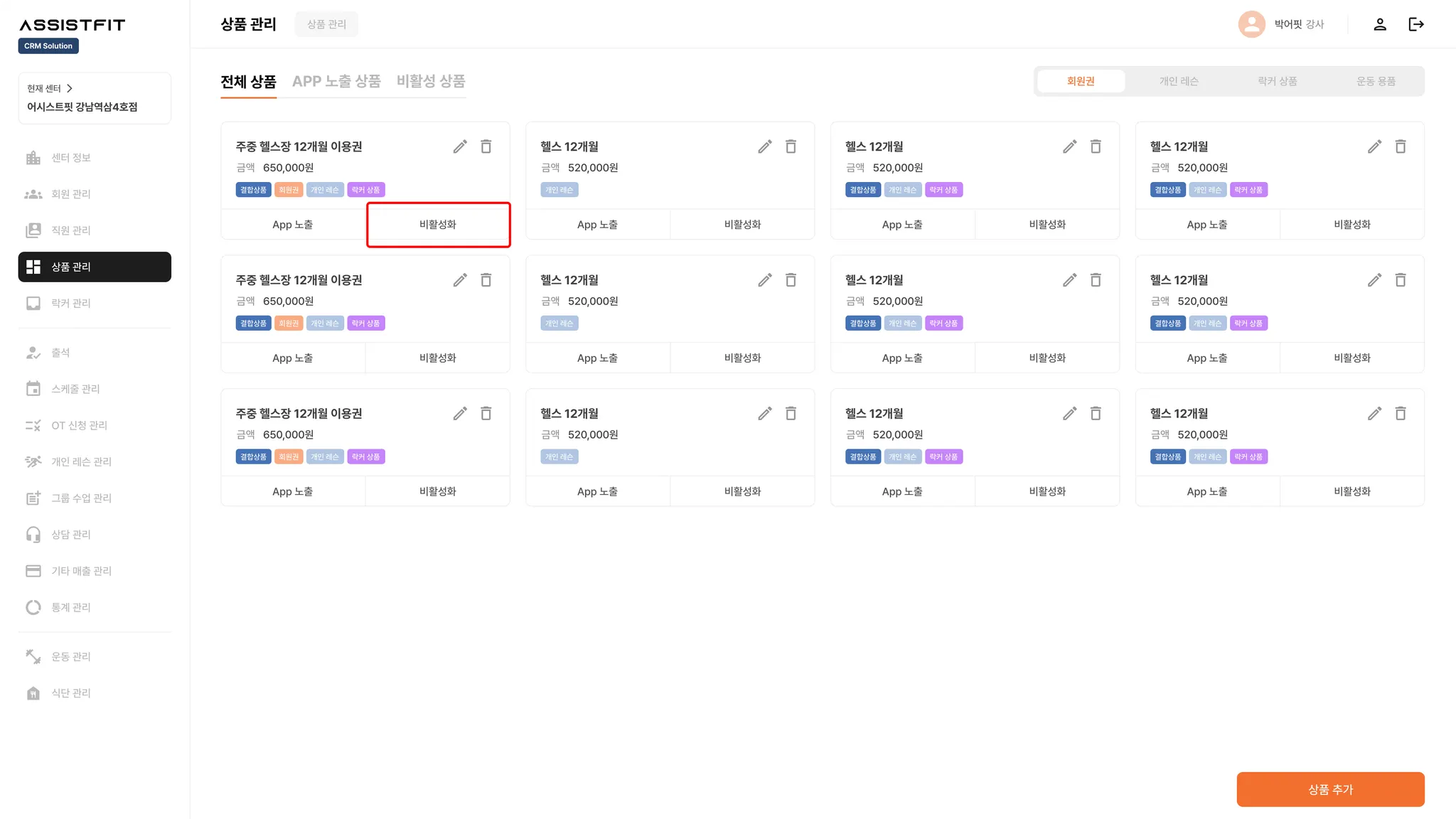The image size is (1456, 819).
Task: Toggle App 노출 on first 주중 헬스장 card
Action: click(292, 225)
